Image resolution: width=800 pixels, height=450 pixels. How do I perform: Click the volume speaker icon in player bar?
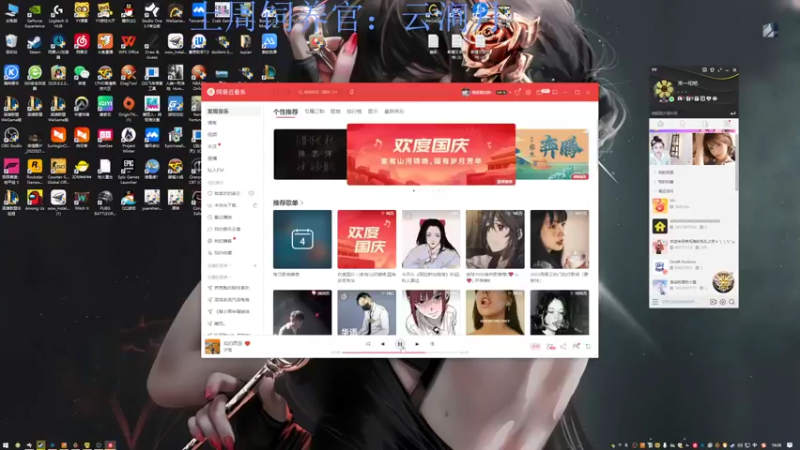(x=563, y=346)
